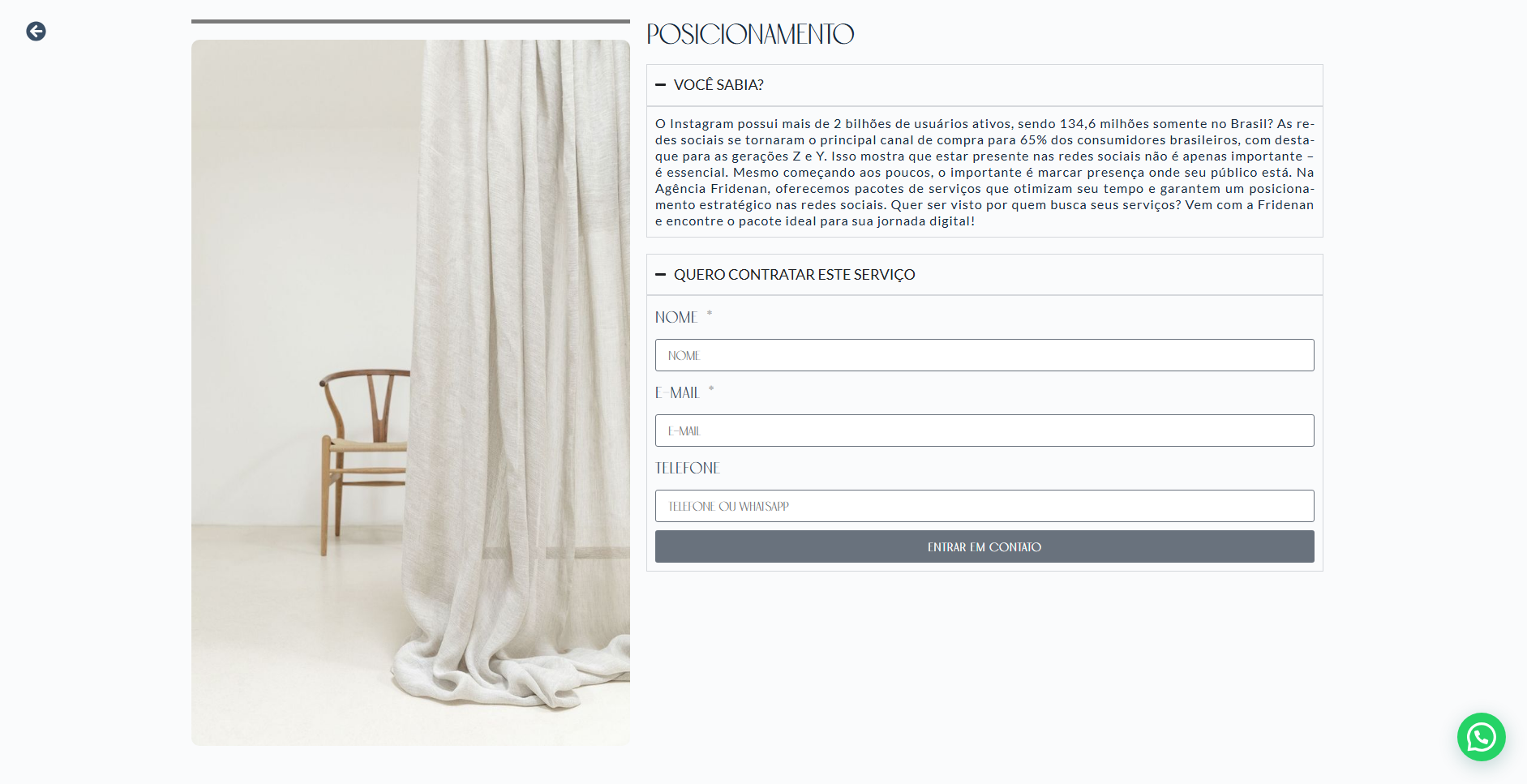
Task: Click the gray progress bar above image
Action: click(410, 21)
